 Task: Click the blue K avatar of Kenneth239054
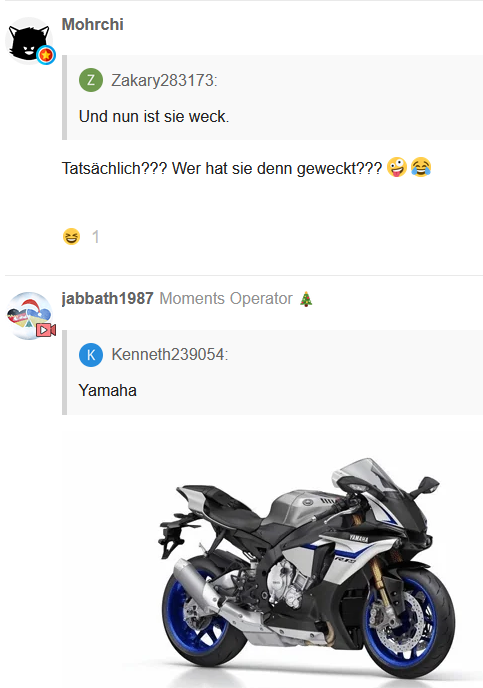point(91,355)
